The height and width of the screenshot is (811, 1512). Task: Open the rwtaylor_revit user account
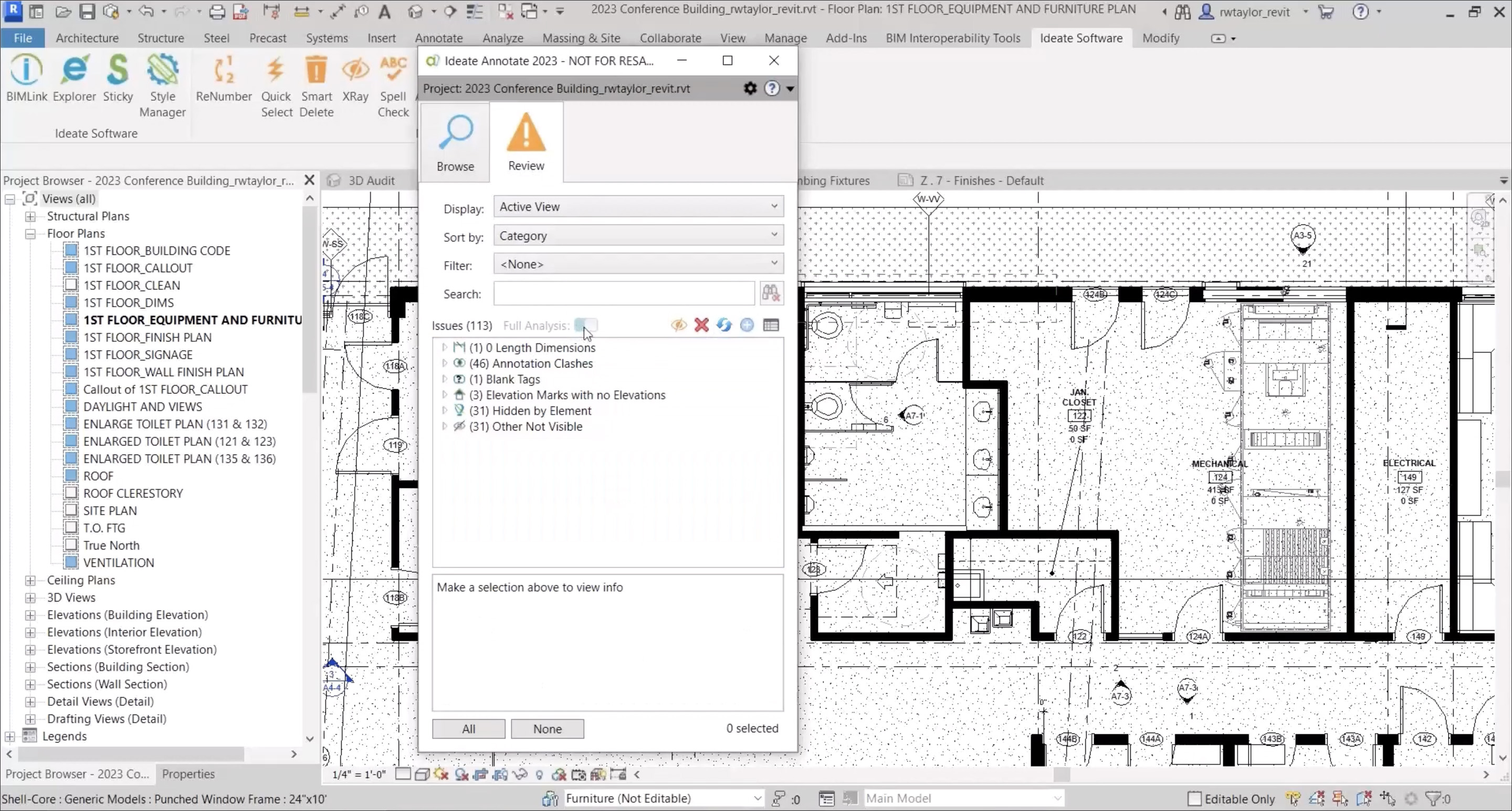click(1254, 12)
